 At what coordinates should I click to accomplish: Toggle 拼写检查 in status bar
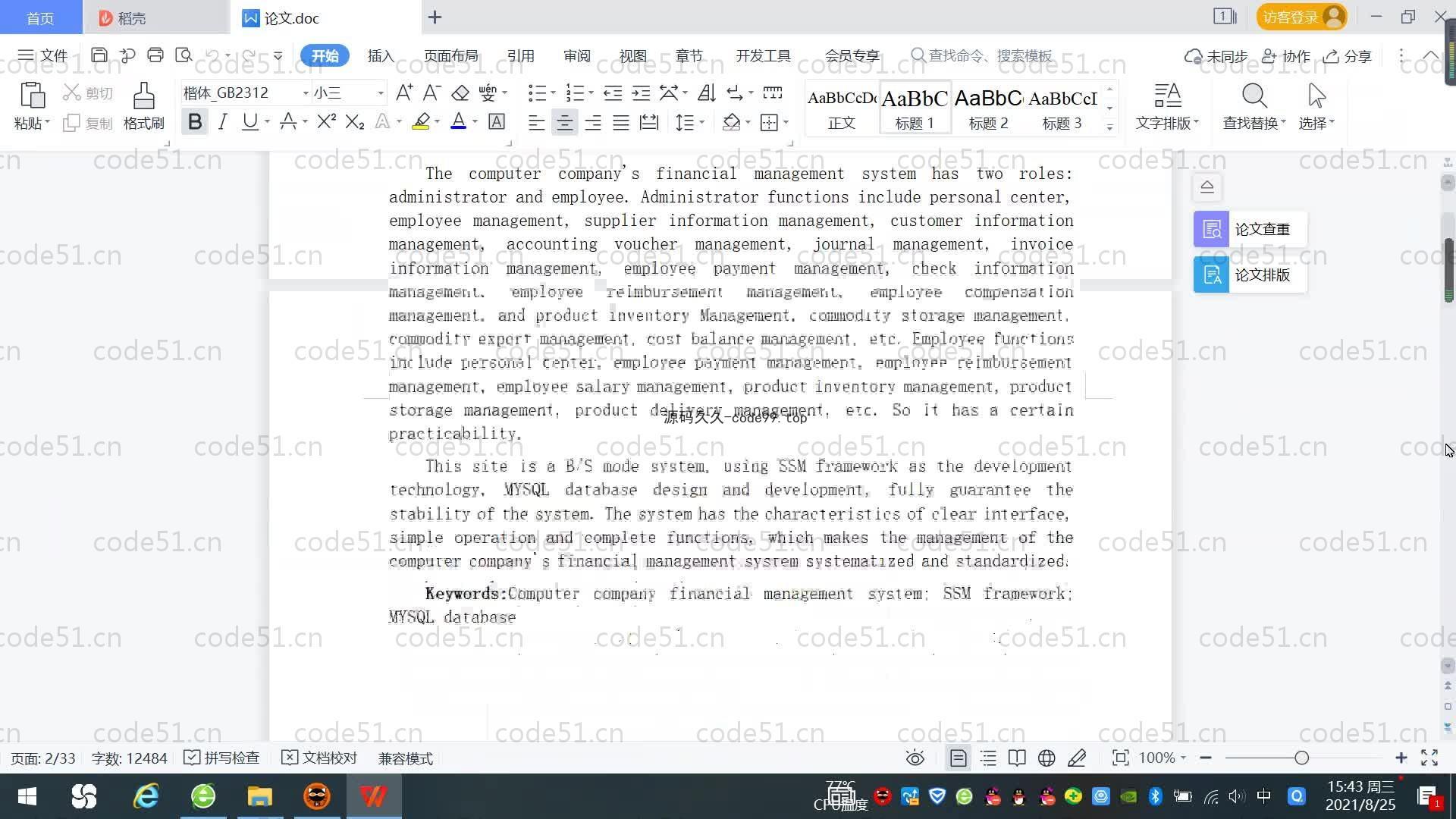click(x=221, y=758)
